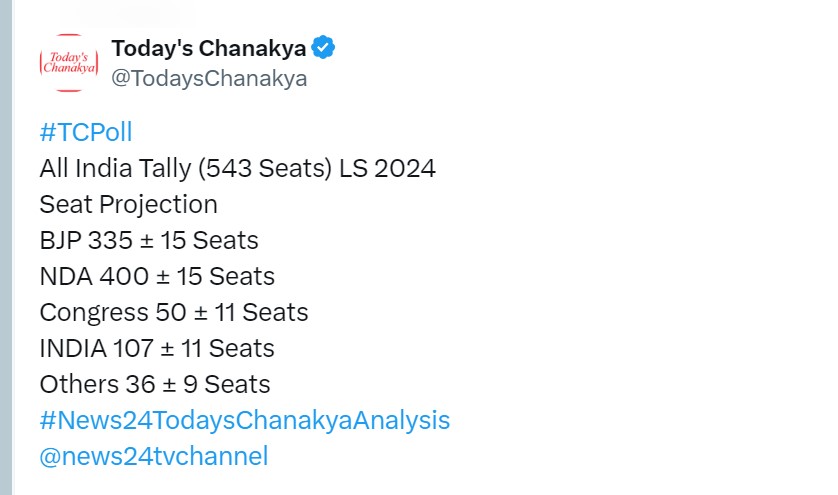The width and height of the screenshot is (838, 495).
Task: Click the Congress 50 ± 11 Seats line
Action: pos(174,312)
